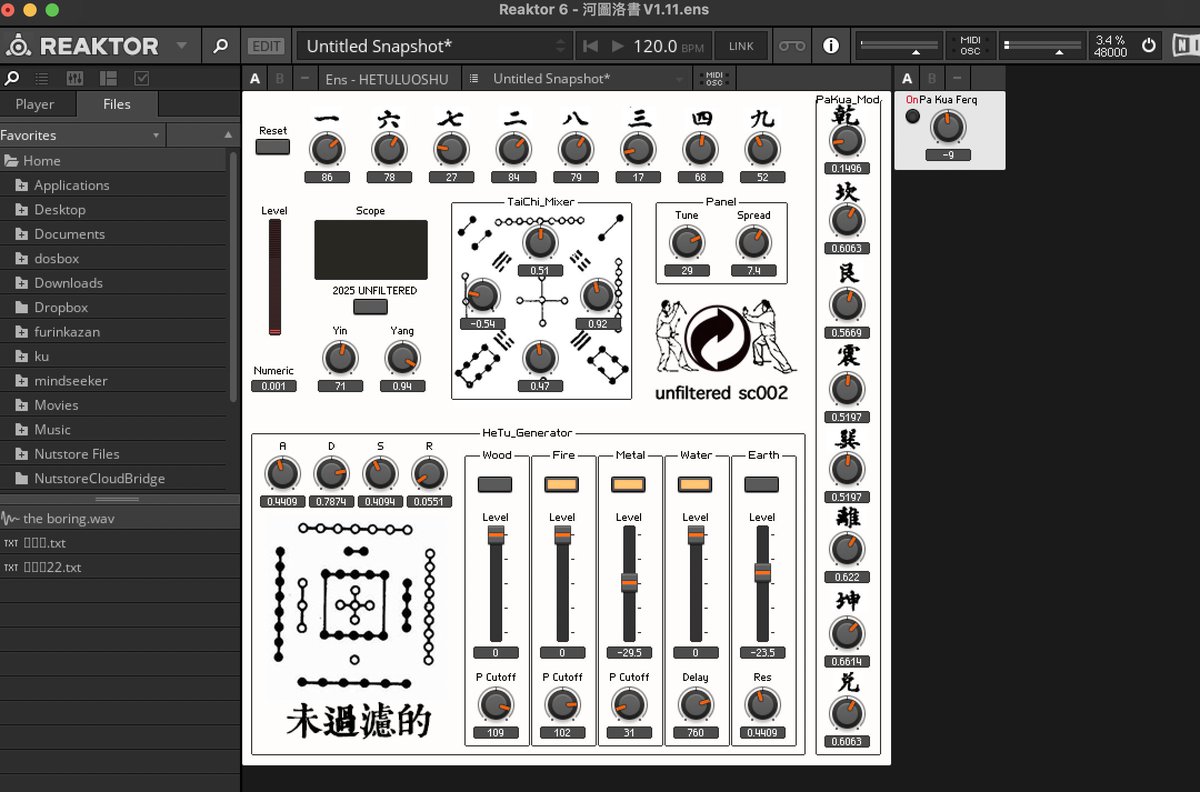1200x792 pixels.
Task: Click the 120.0 BPM tempo field
Action: tap(667, 46)
